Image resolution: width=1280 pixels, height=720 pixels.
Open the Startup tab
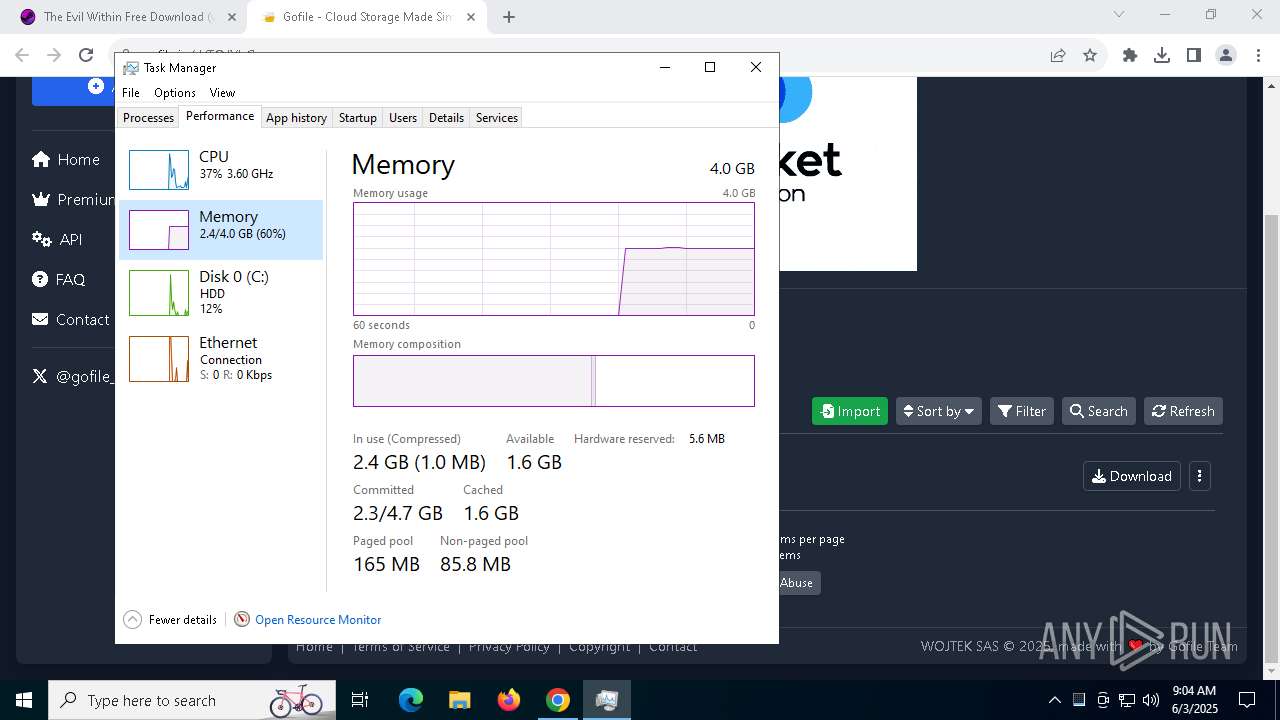click(357, 117)
